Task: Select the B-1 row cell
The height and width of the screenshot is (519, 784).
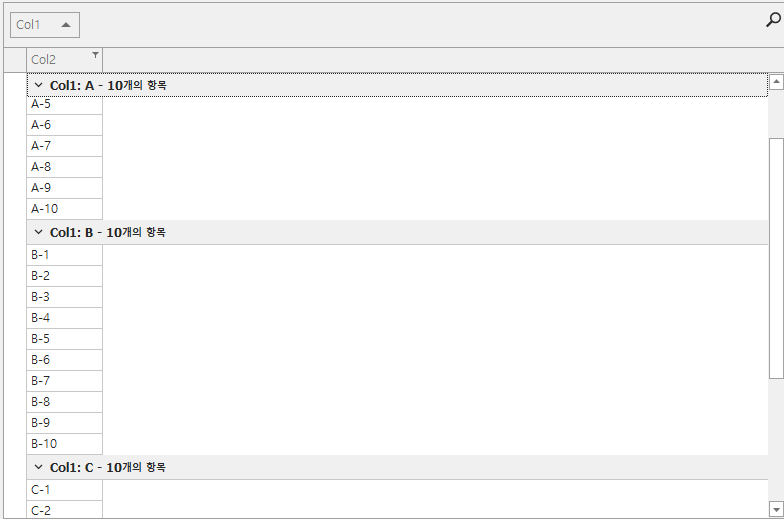Action: (x=64, y=255)
